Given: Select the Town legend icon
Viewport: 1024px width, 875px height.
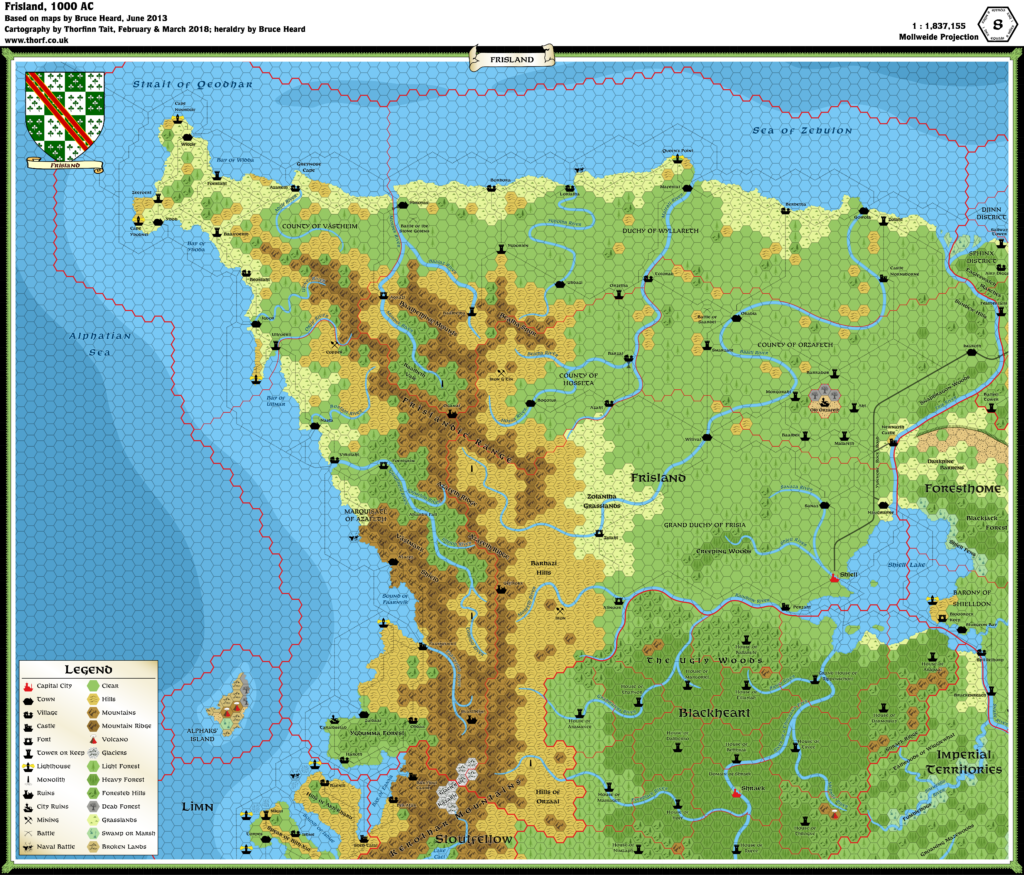Looking at the screenshot, I should tap(27, 701).
